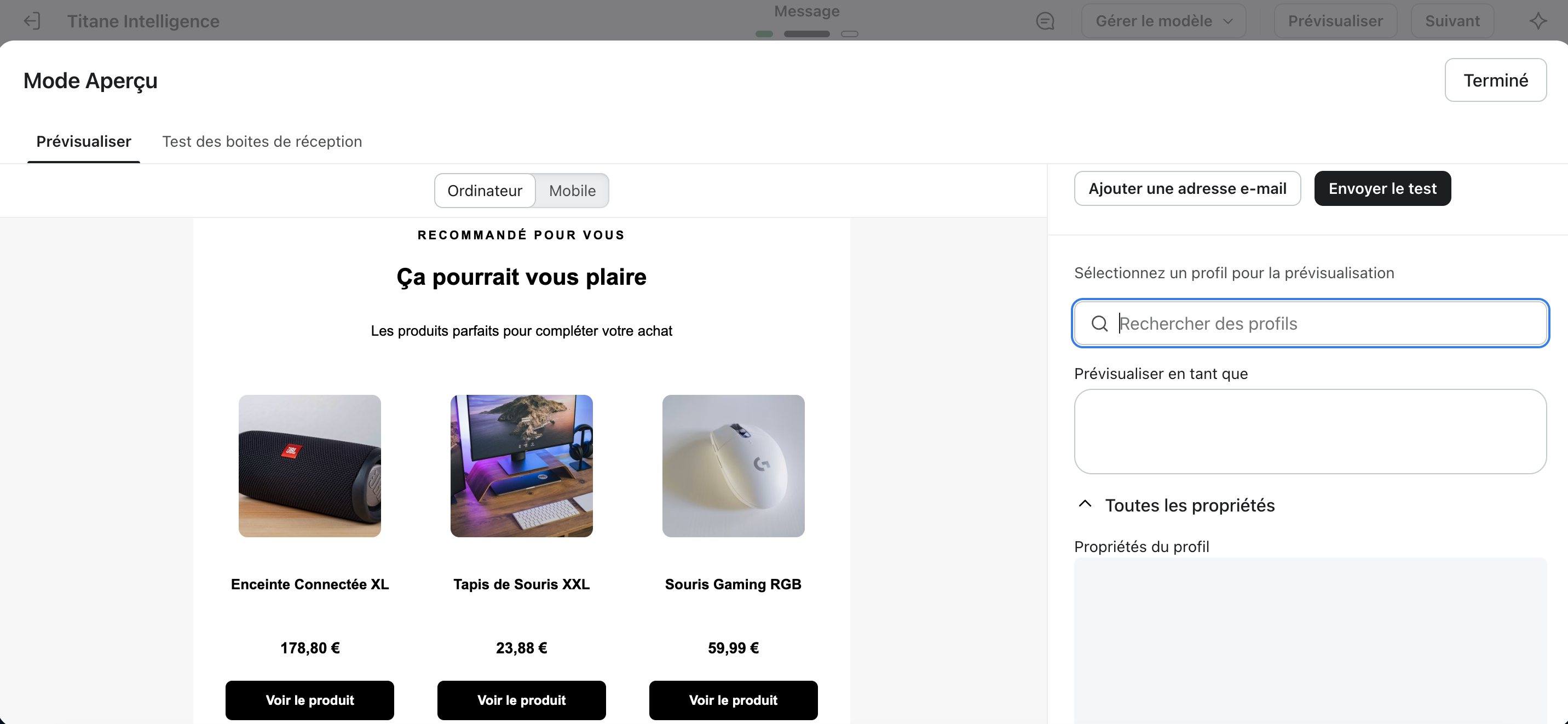Switch to Mobile preview mode

pos(572,191)
